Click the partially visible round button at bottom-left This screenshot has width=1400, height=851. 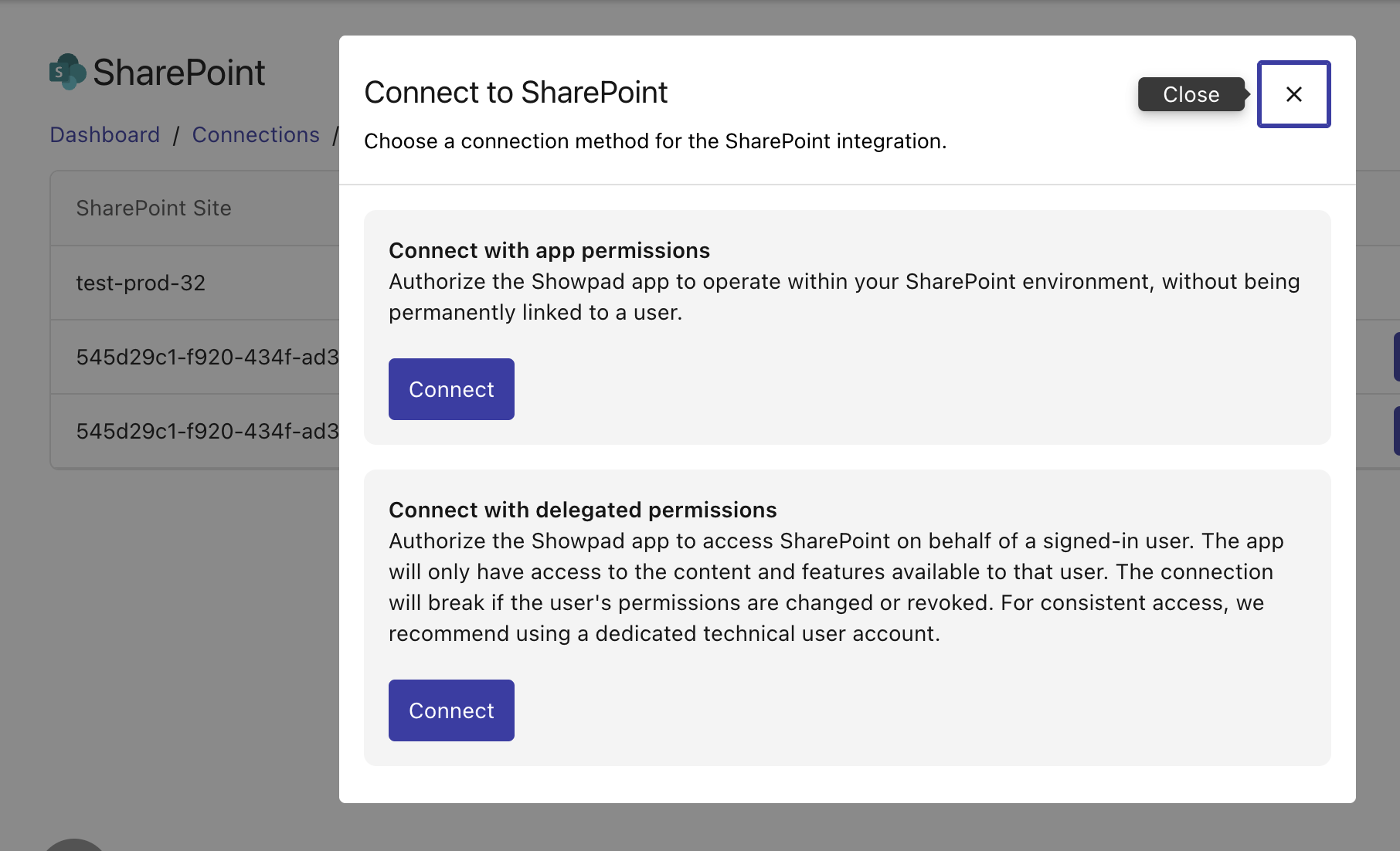(73, 845)
